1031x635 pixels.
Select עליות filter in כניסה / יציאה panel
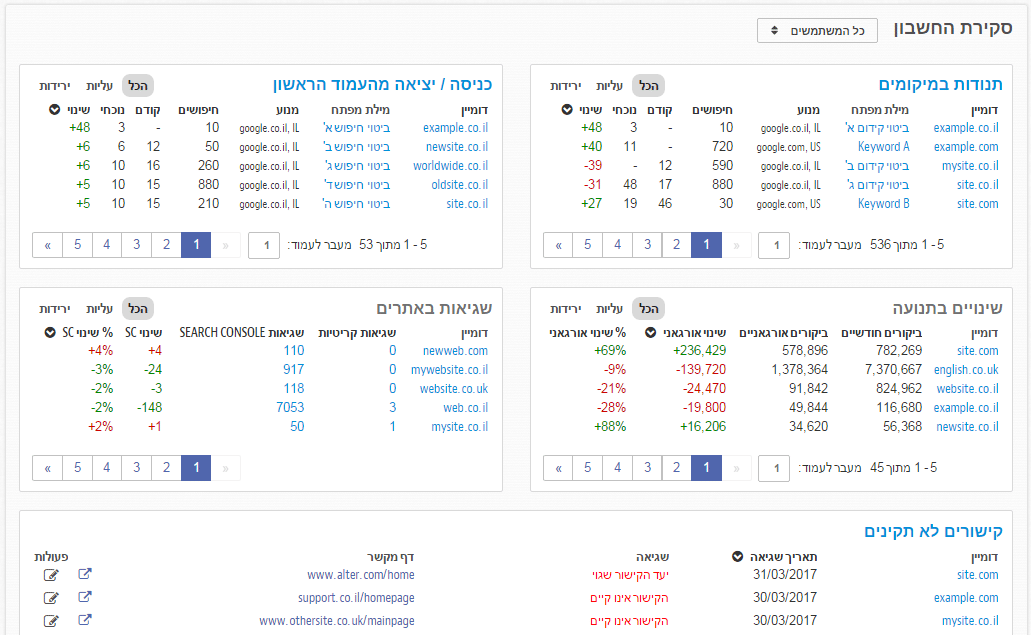[x=99, y=86]
